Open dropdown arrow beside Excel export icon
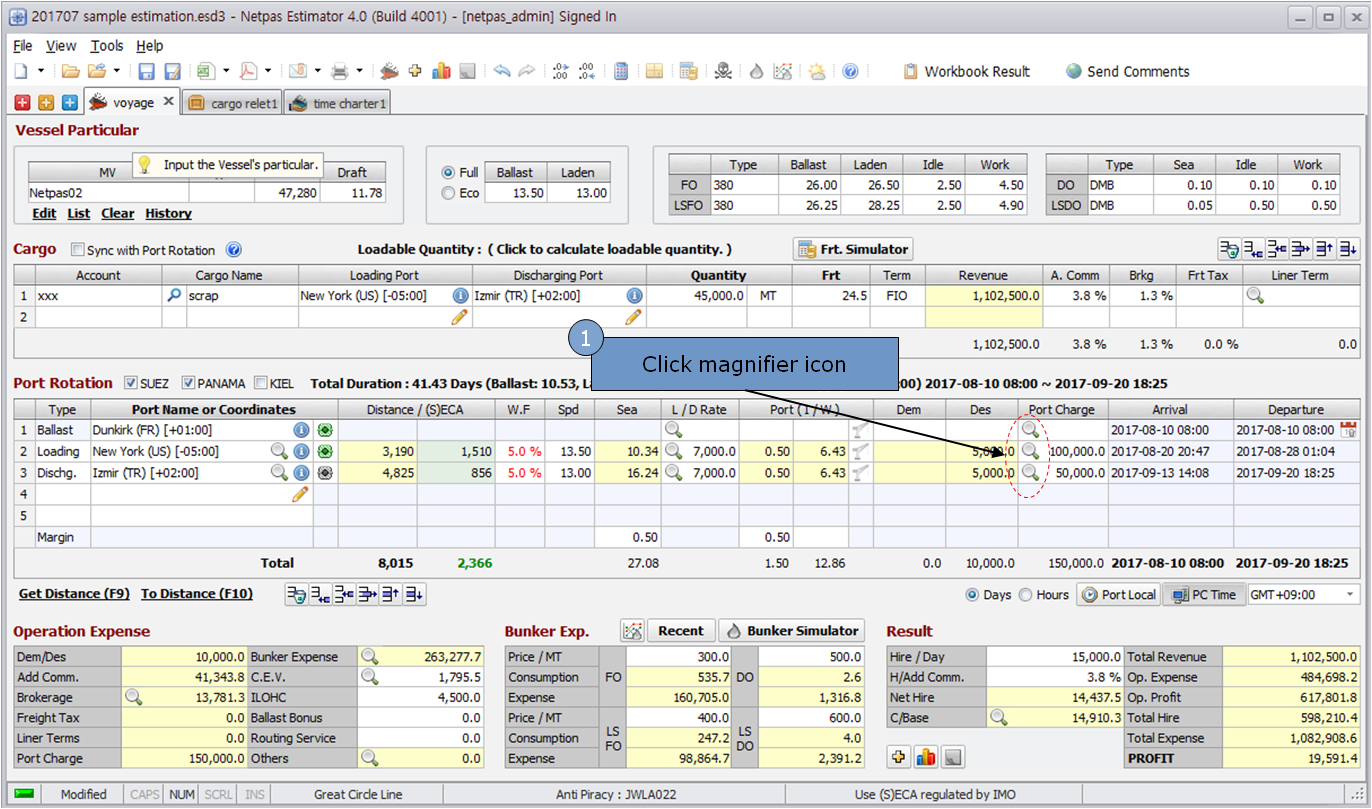This screenshot has width=1372, height=809. [x=226, y=71]
